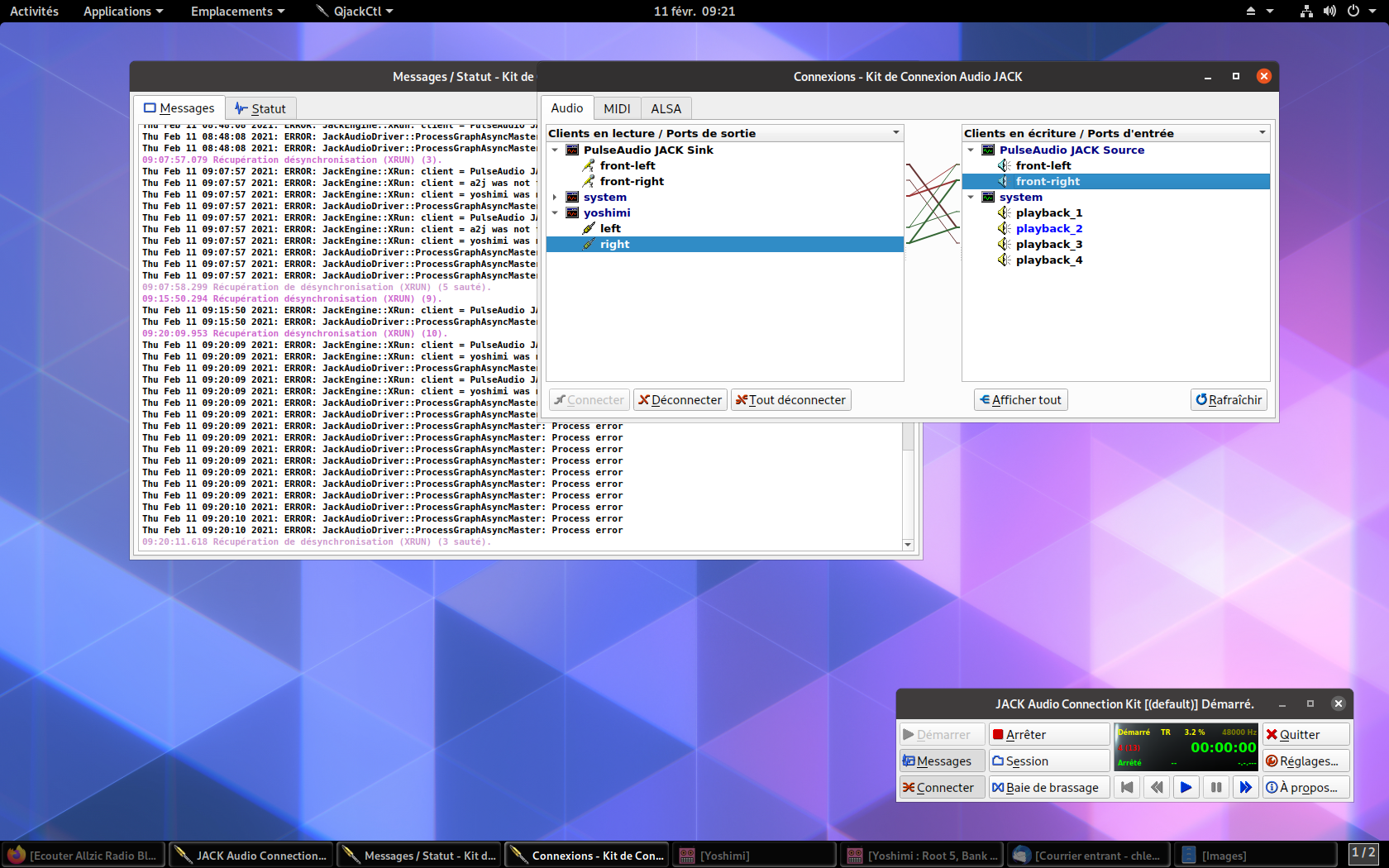Viewport: 1389px width, 868px height.
Task: Click the Tout déconnecter button
Action: 790,400
